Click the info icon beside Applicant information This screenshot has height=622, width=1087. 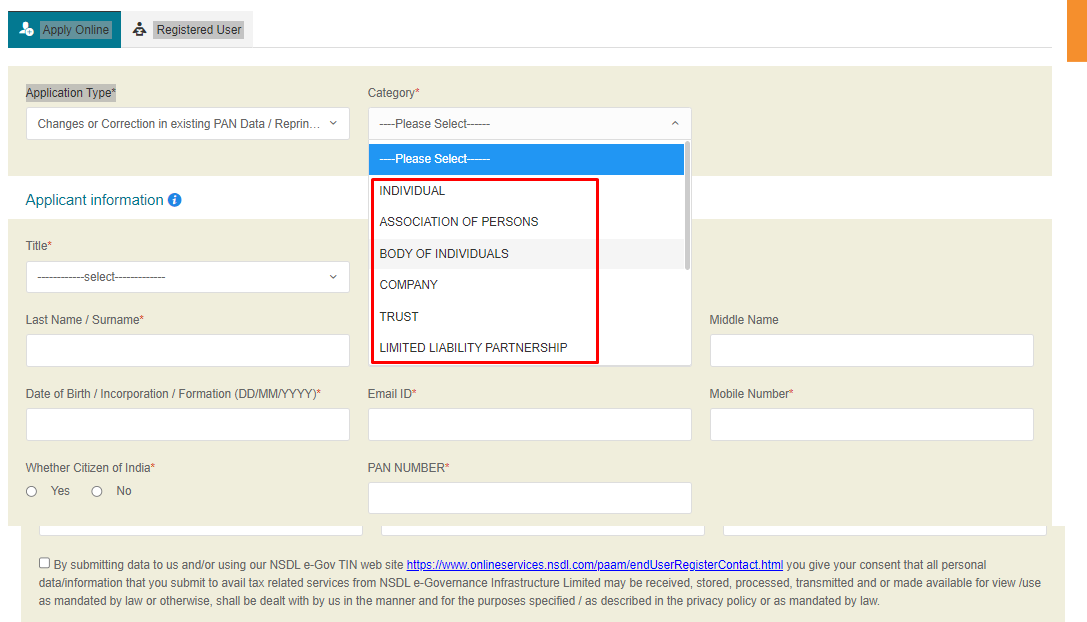tap(175, 200)
